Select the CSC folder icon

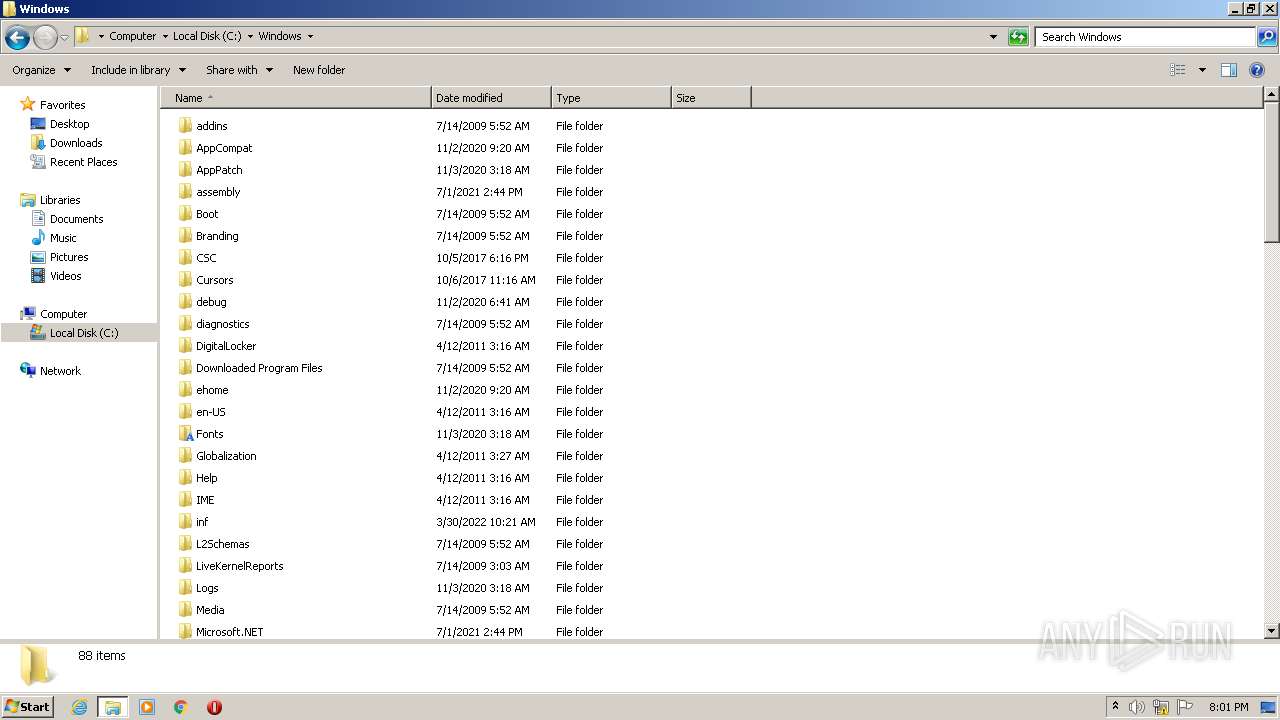[185, 258]
